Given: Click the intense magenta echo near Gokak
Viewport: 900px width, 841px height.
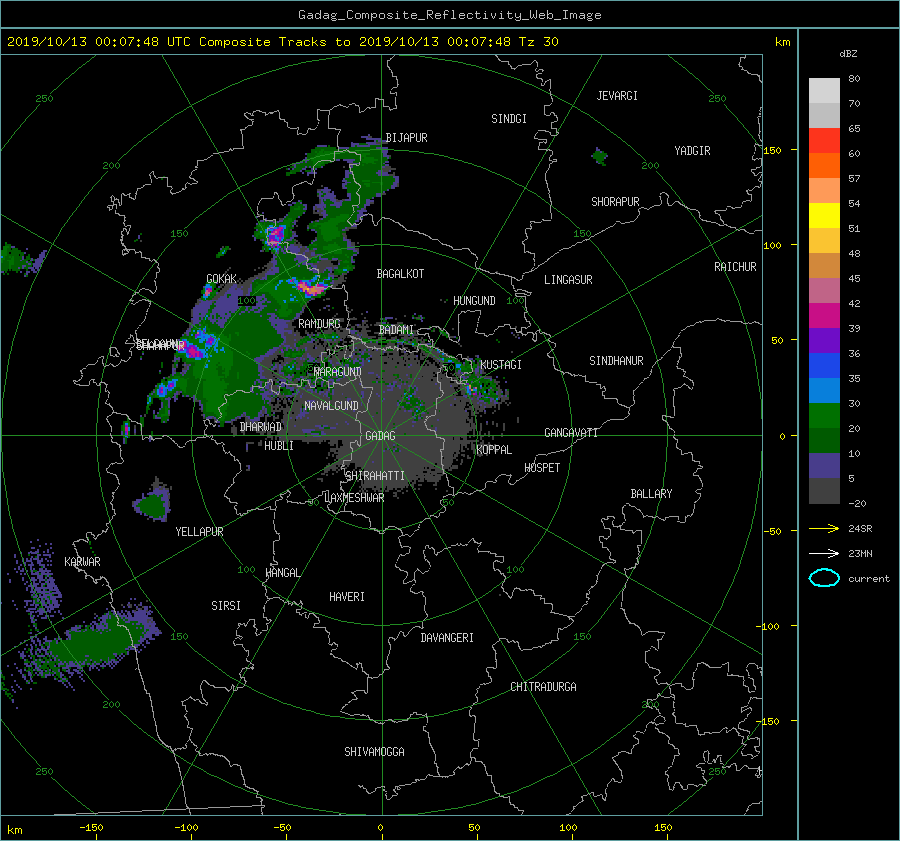Looking at the screenshot, I should [x=207, y=291].
